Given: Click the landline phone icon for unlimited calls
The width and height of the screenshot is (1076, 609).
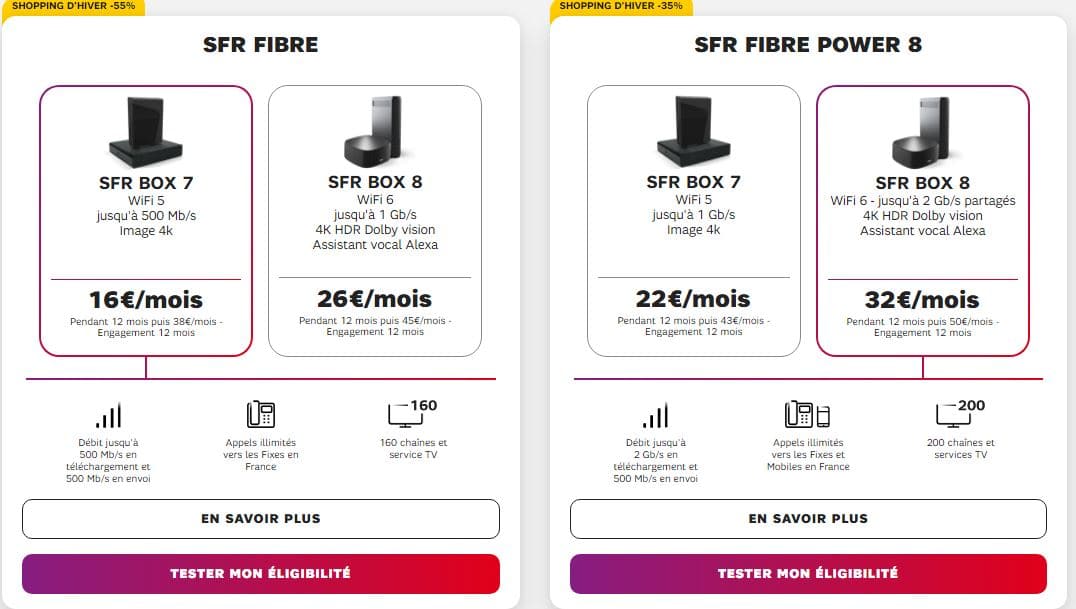Looking at the screenshot, I should (260, 412).
